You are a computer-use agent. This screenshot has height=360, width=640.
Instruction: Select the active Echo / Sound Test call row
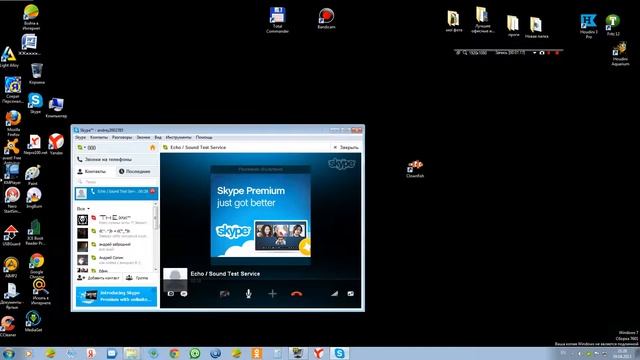coord(116,193)
